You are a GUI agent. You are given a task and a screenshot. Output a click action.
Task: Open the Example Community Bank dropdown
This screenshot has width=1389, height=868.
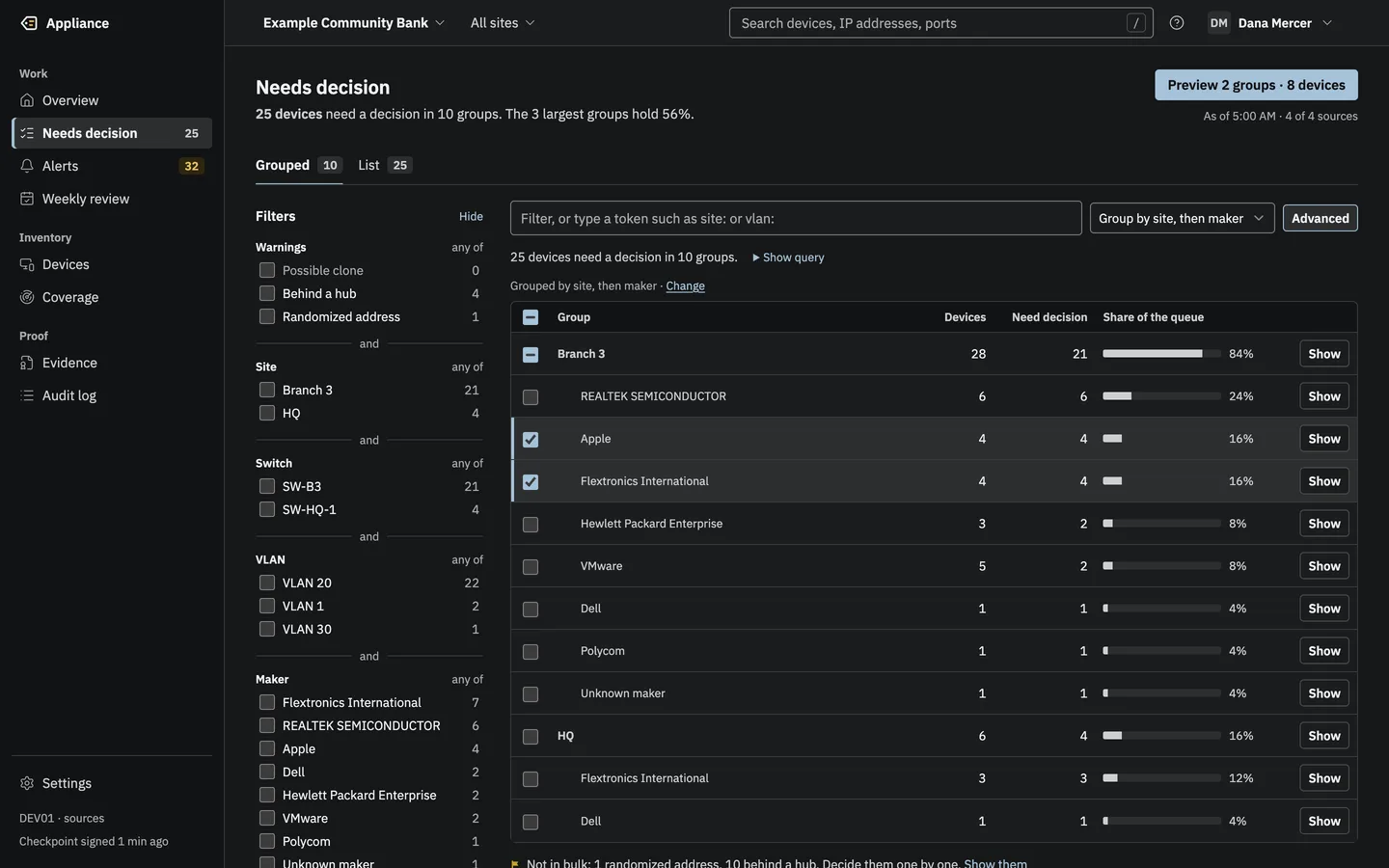(354, 23)
